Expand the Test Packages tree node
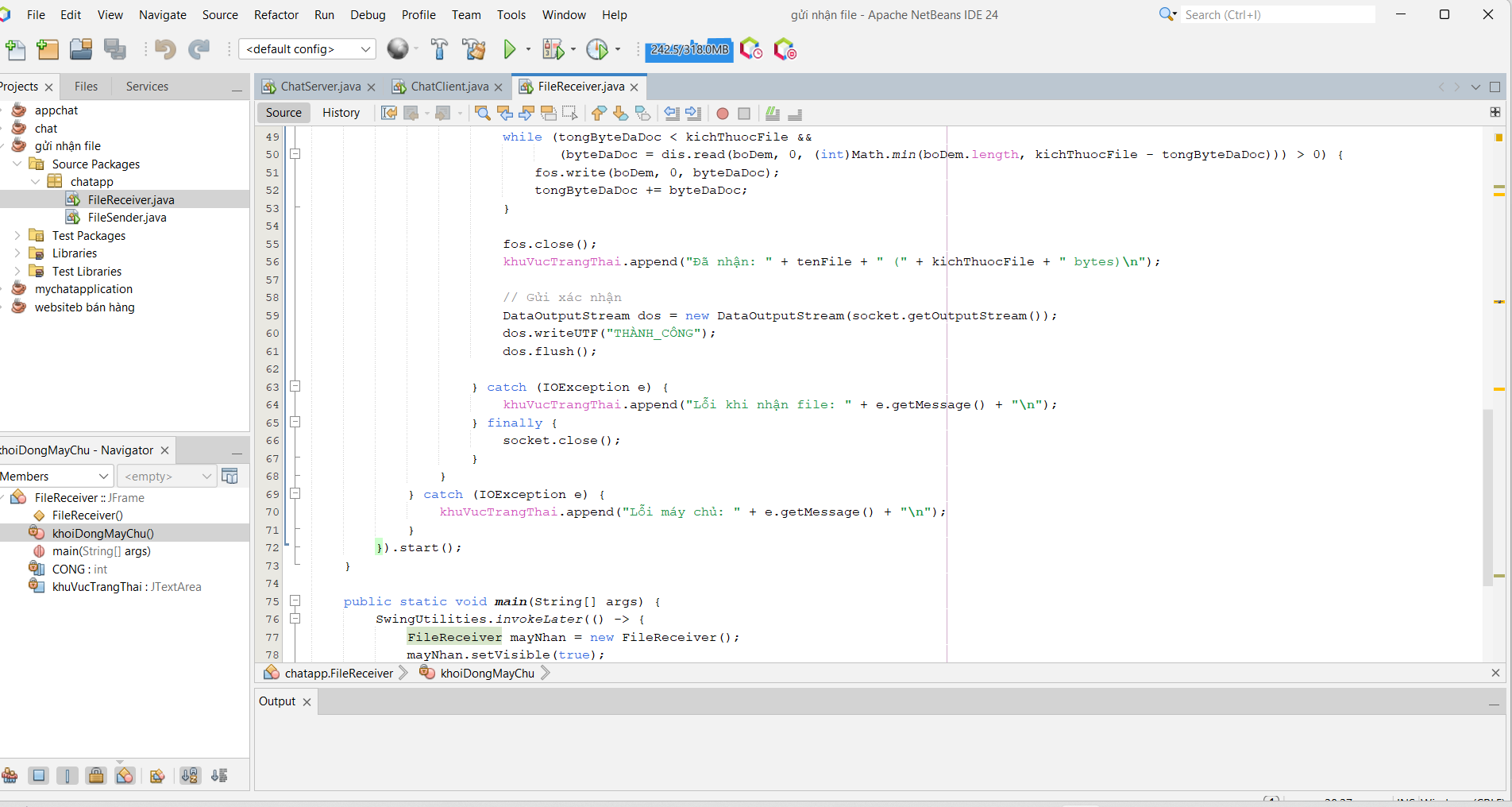The height and width of the screenshot is (807, 1512). (x=17, y=236)
